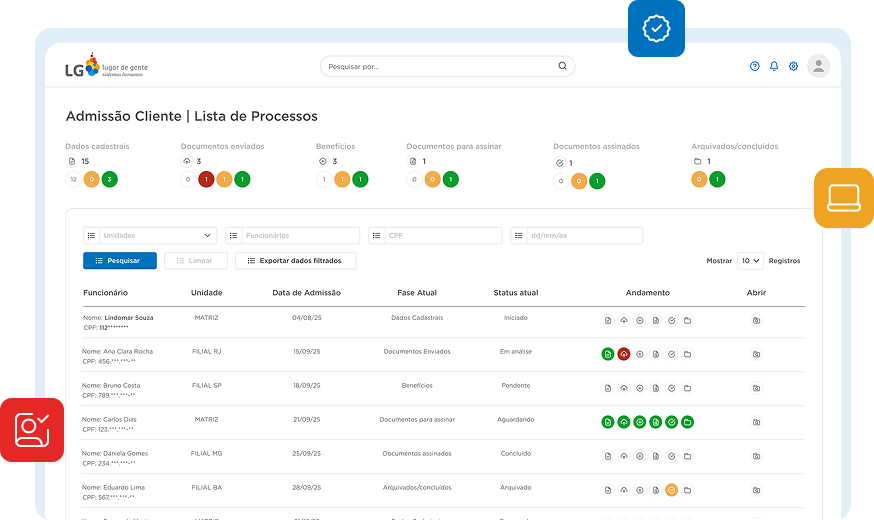Open the help question mark icon

click(755, 67)
